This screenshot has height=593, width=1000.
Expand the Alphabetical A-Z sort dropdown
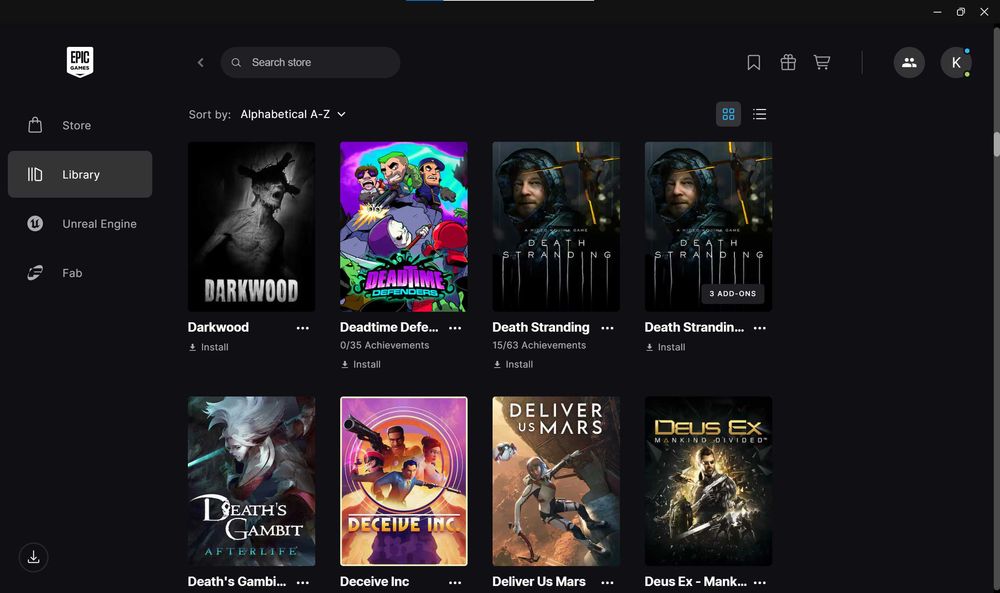coord(293,114)
